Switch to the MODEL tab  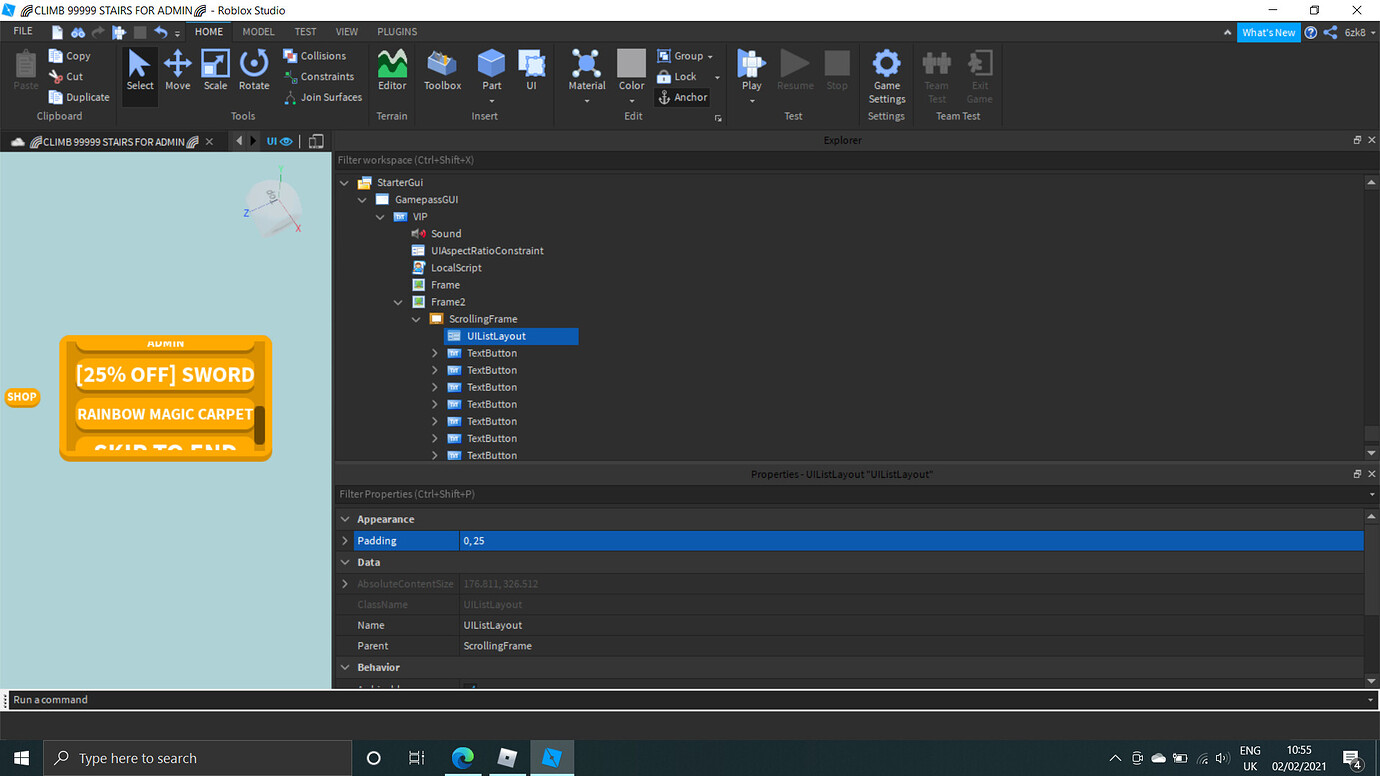[x=258, y=32]
